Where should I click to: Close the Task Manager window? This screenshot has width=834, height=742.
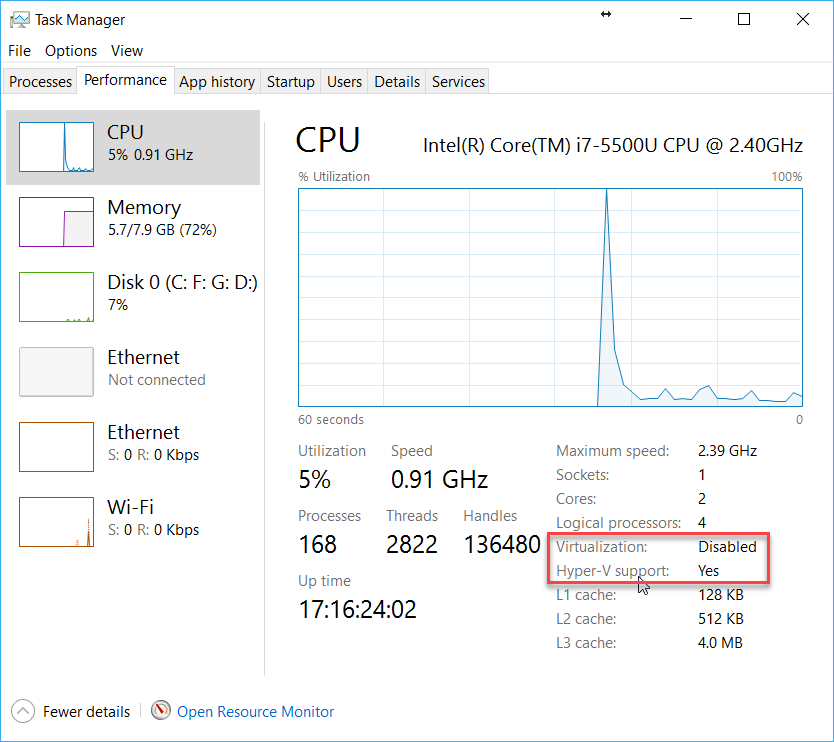click(803, 19)
